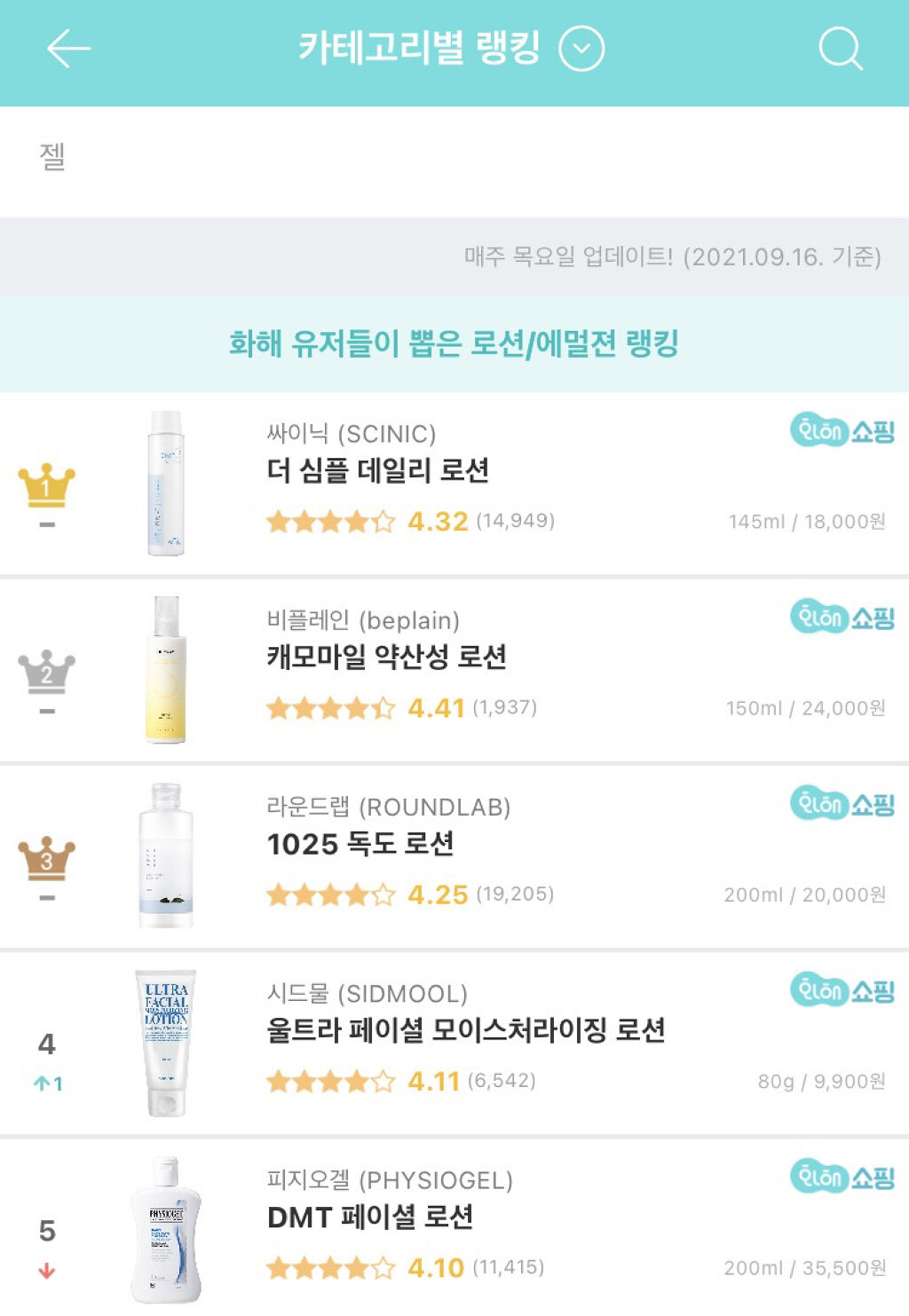
Task: Tap the bronze crown rank 3 icon
Action: point(47,858)
